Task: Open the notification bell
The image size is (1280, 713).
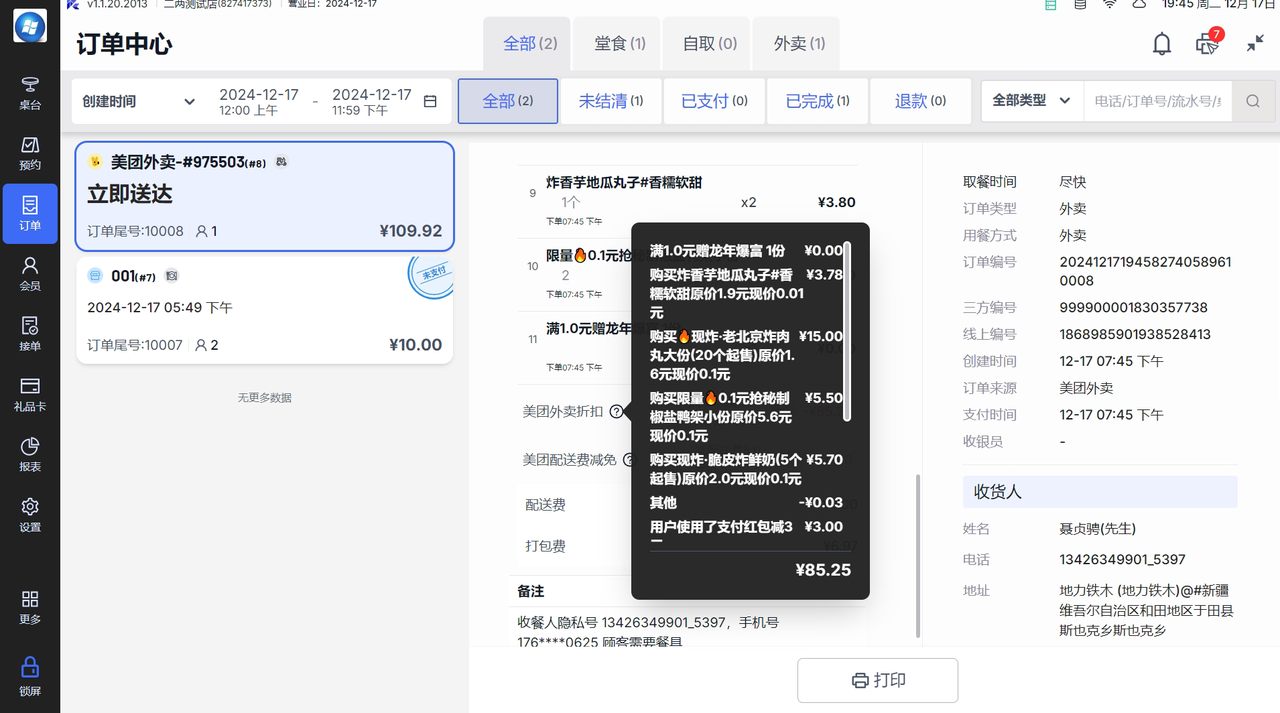Action: (1162, 44)
